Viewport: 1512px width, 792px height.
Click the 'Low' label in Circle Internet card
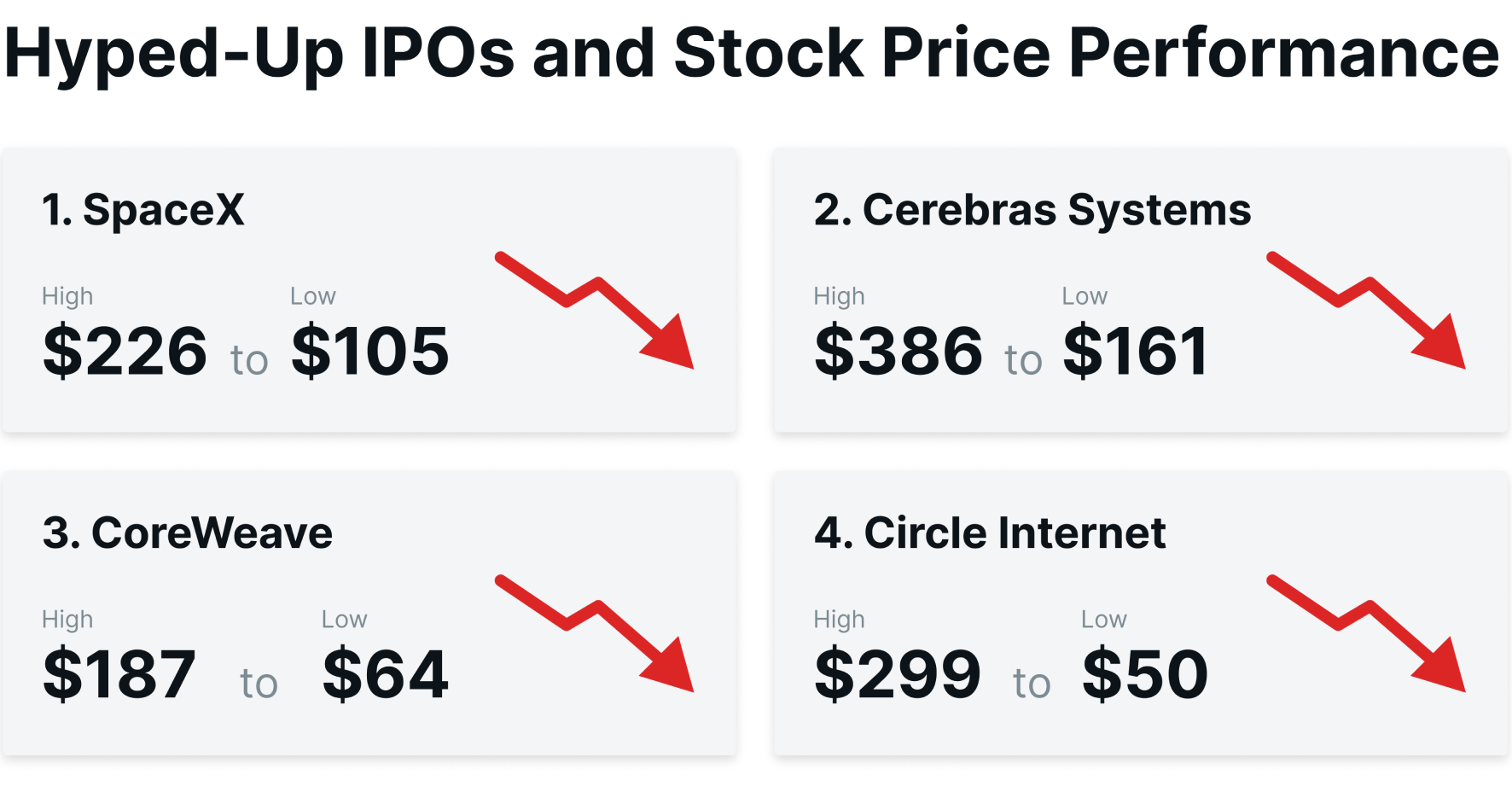point(1104,620)
